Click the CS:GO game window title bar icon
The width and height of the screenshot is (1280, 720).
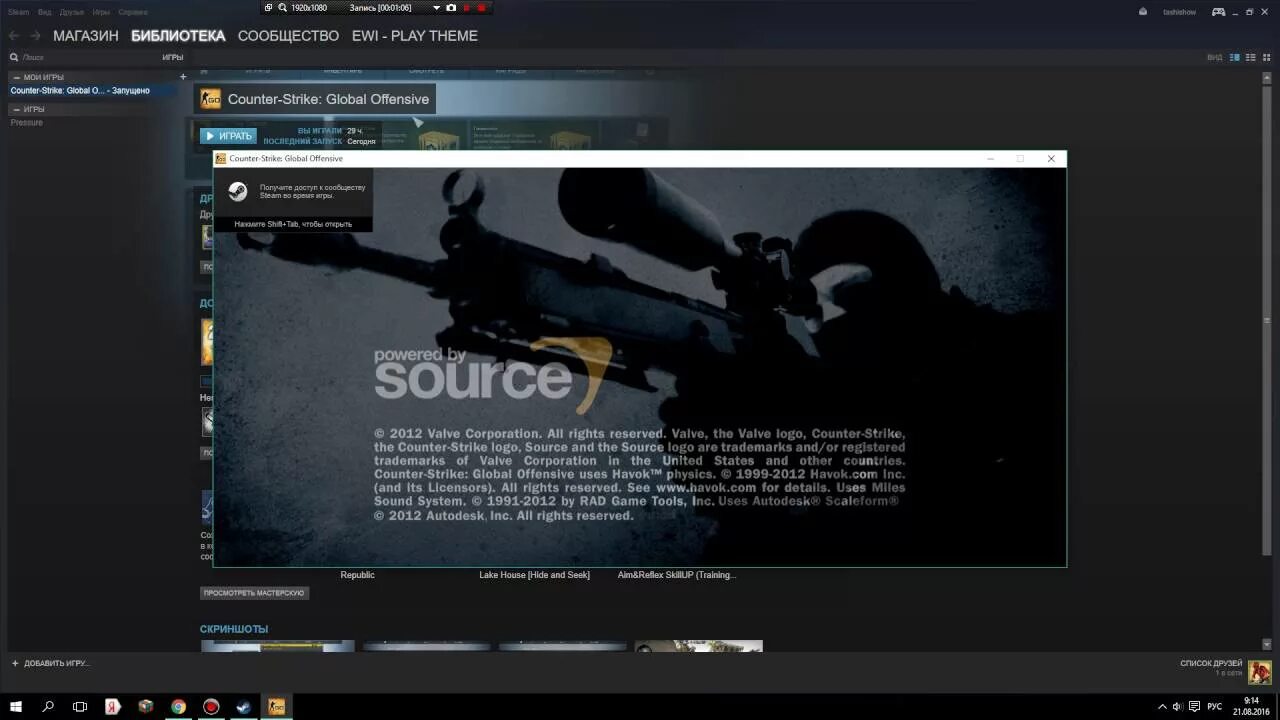(x=221, y=158)
